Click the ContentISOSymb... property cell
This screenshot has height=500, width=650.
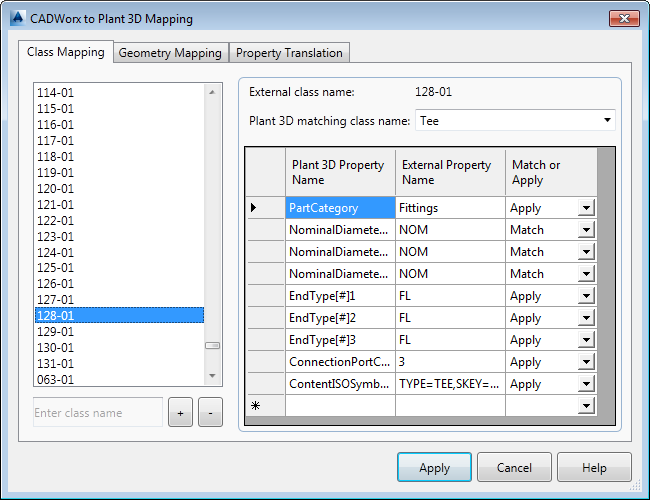[x=340, y=383]
